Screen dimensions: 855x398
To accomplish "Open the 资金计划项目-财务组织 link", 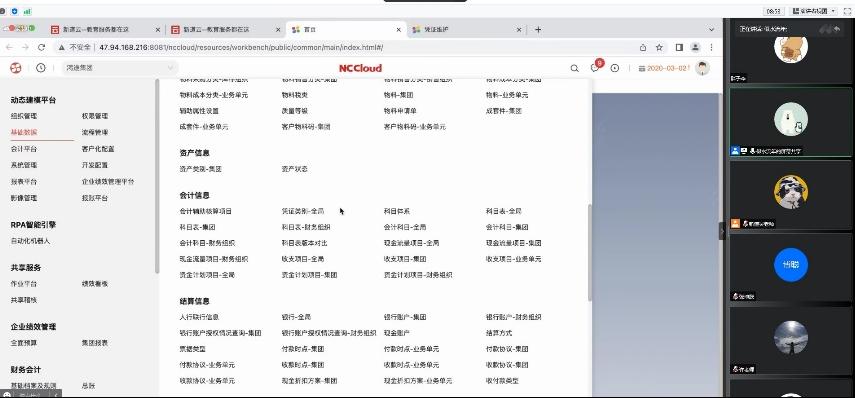I will (418, 275).
